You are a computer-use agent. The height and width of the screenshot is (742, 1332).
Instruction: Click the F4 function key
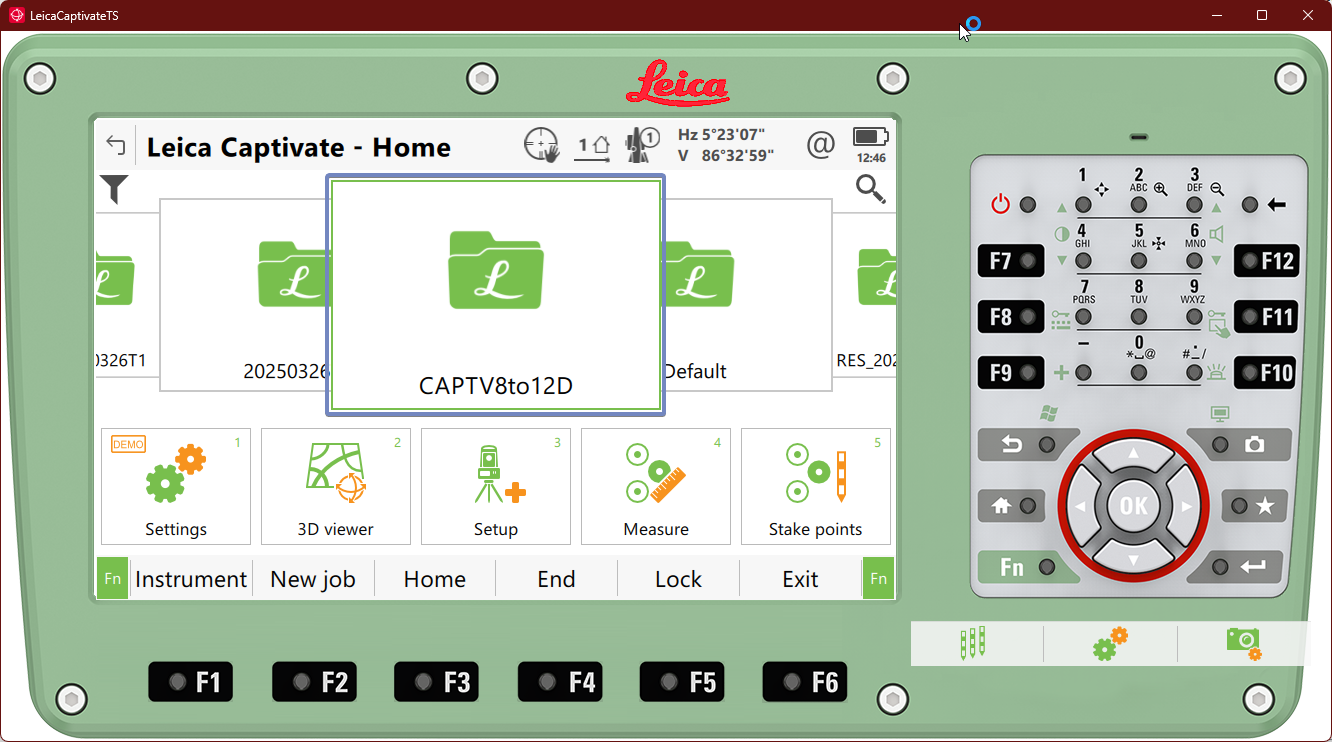(560, 682)
